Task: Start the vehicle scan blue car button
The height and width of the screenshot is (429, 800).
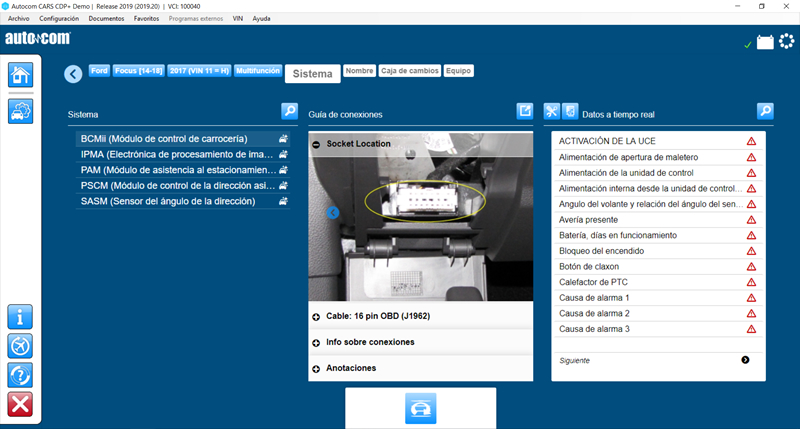Action: coord(420,408)
